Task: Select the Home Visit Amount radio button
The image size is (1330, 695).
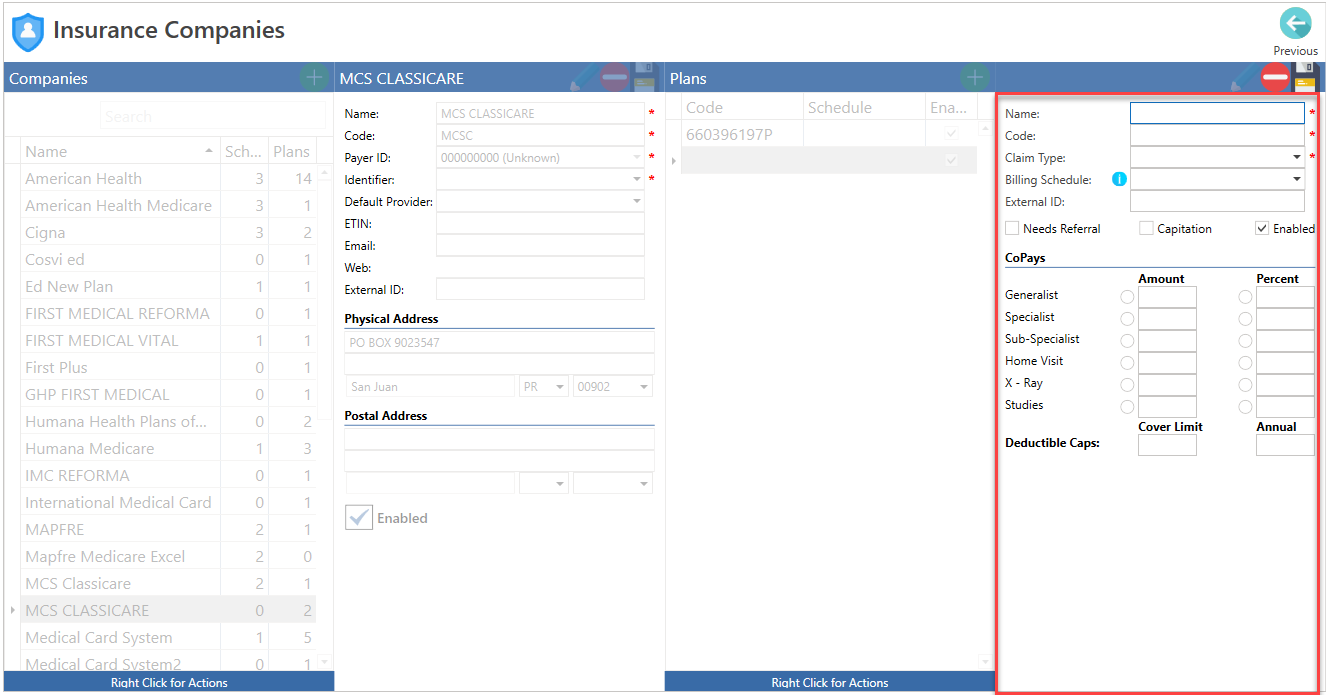Action: 1127,363
